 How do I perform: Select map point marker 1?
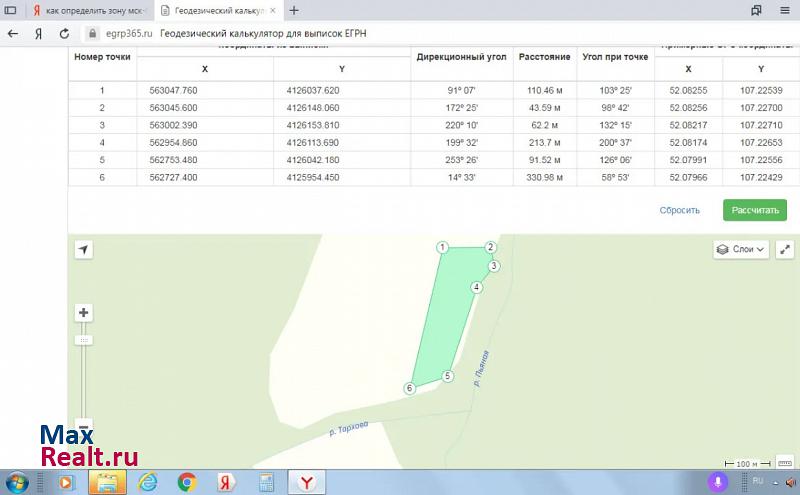[441, 247]
